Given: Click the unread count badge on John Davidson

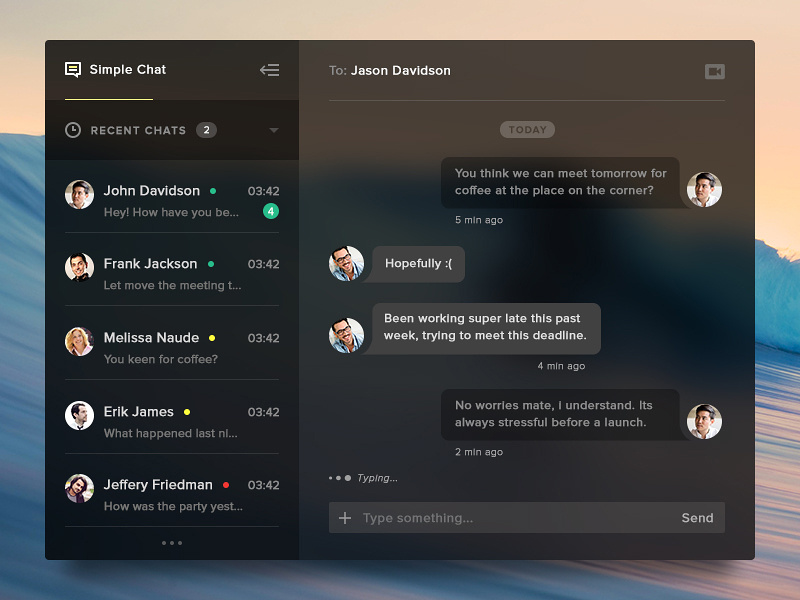Looking at the screenshot, I should coord(270,212).
